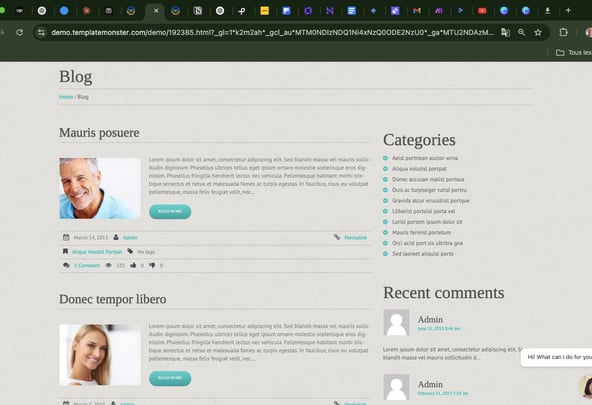The image size is (592, 405).
Task: Open the Mauris posuere post title
Action: point(99,132)
